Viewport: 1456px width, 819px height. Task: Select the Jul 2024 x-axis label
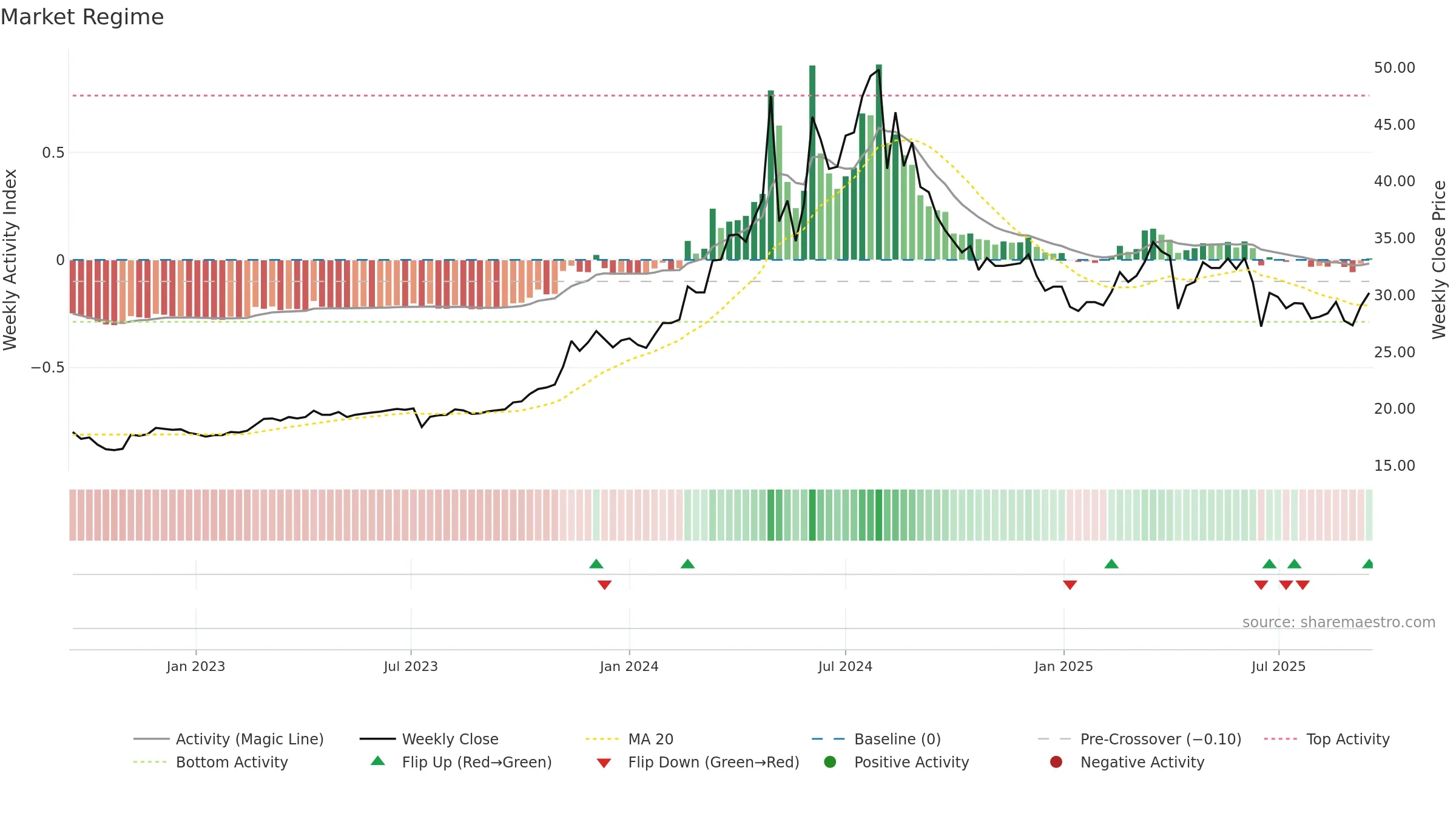845,666
